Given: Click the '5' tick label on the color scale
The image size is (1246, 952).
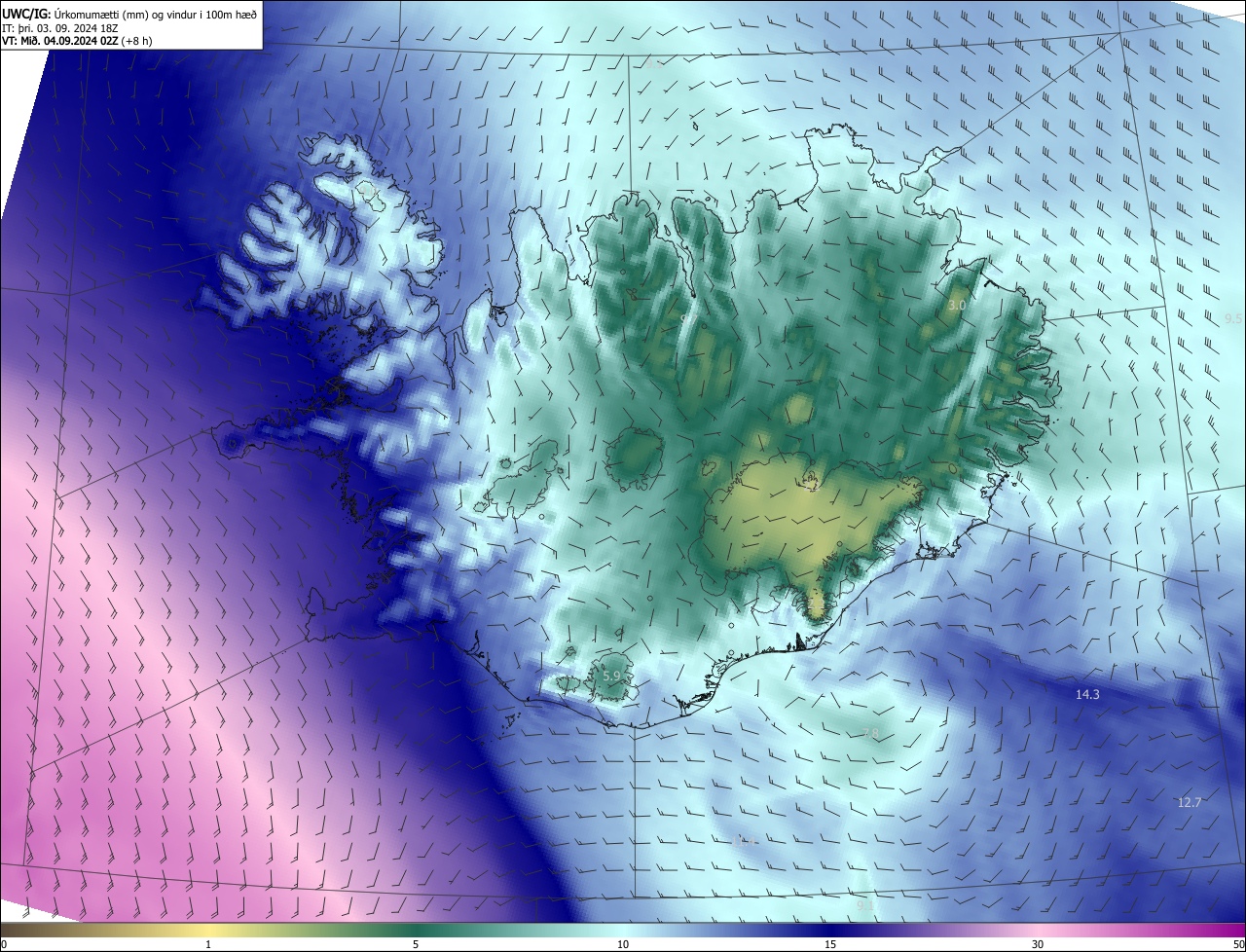Looking at the screenshot, I should pyautogui.click(x=416, y=944).
